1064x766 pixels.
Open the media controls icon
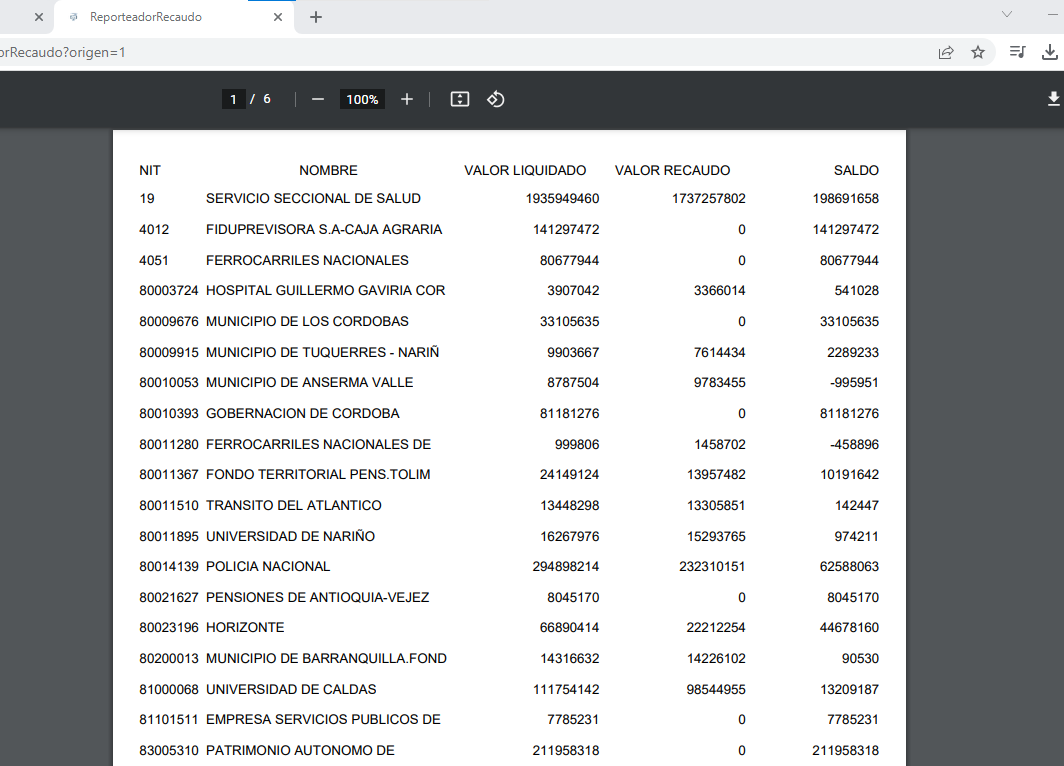[x=1017, y=52]
